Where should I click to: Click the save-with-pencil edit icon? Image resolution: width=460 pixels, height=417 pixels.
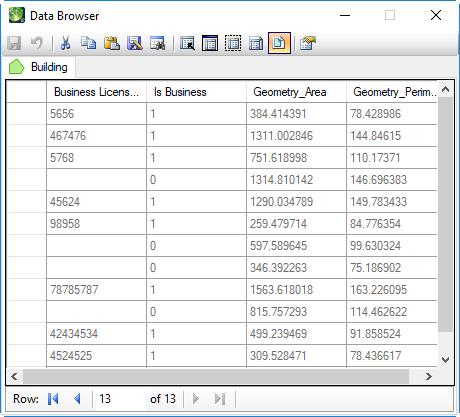click(x=135, y=43)
